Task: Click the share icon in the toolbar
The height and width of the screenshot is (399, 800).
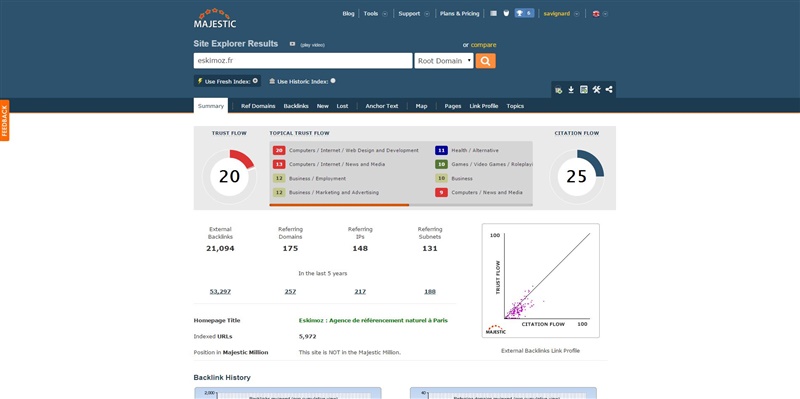Action: [609, 90]
